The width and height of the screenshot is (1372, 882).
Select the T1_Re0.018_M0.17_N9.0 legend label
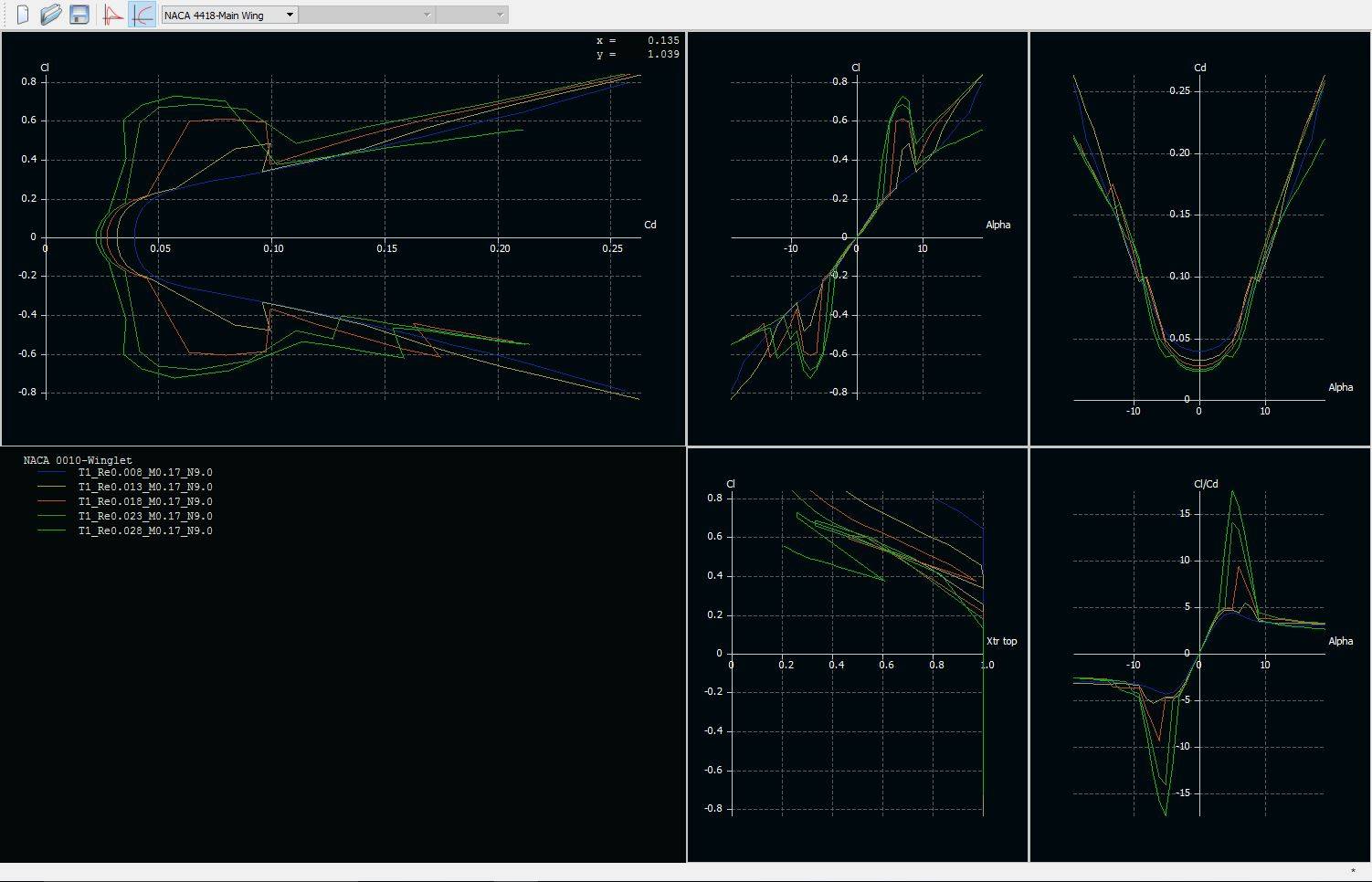(145, 502)
